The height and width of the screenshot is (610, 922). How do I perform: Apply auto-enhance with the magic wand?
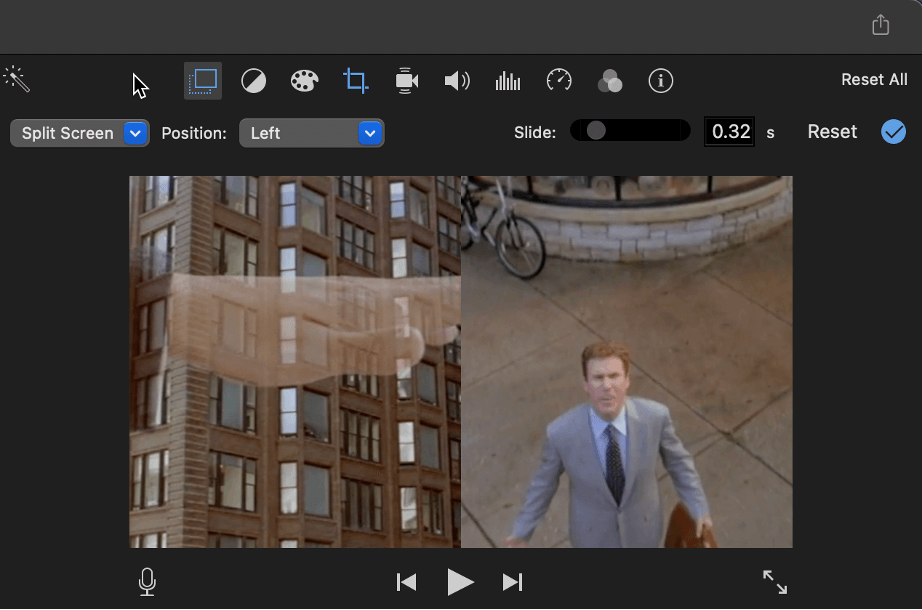tap(16, 79)
